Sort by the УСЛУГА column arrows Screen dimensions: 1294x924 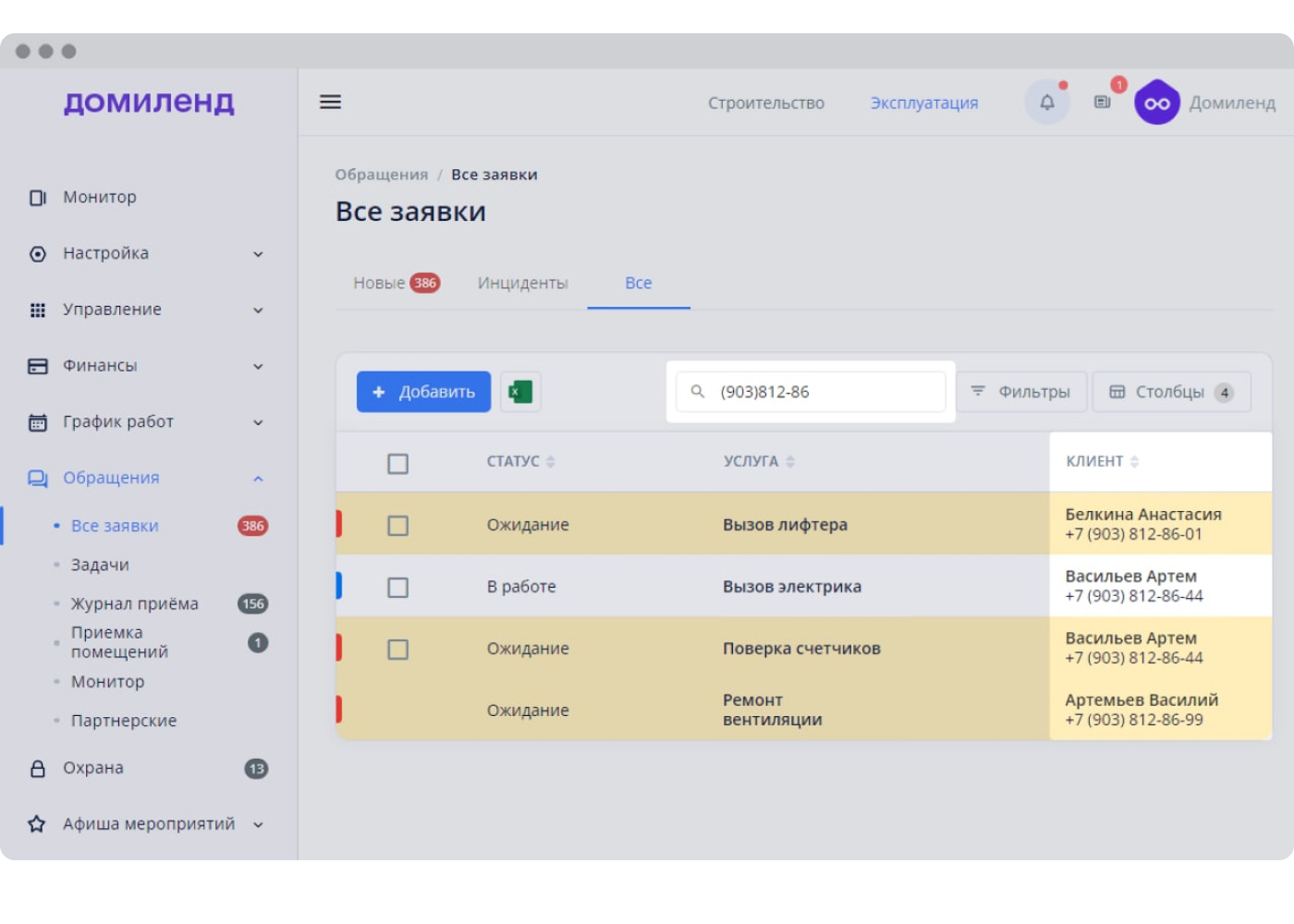pyautogui.click(x=789, y=461)
